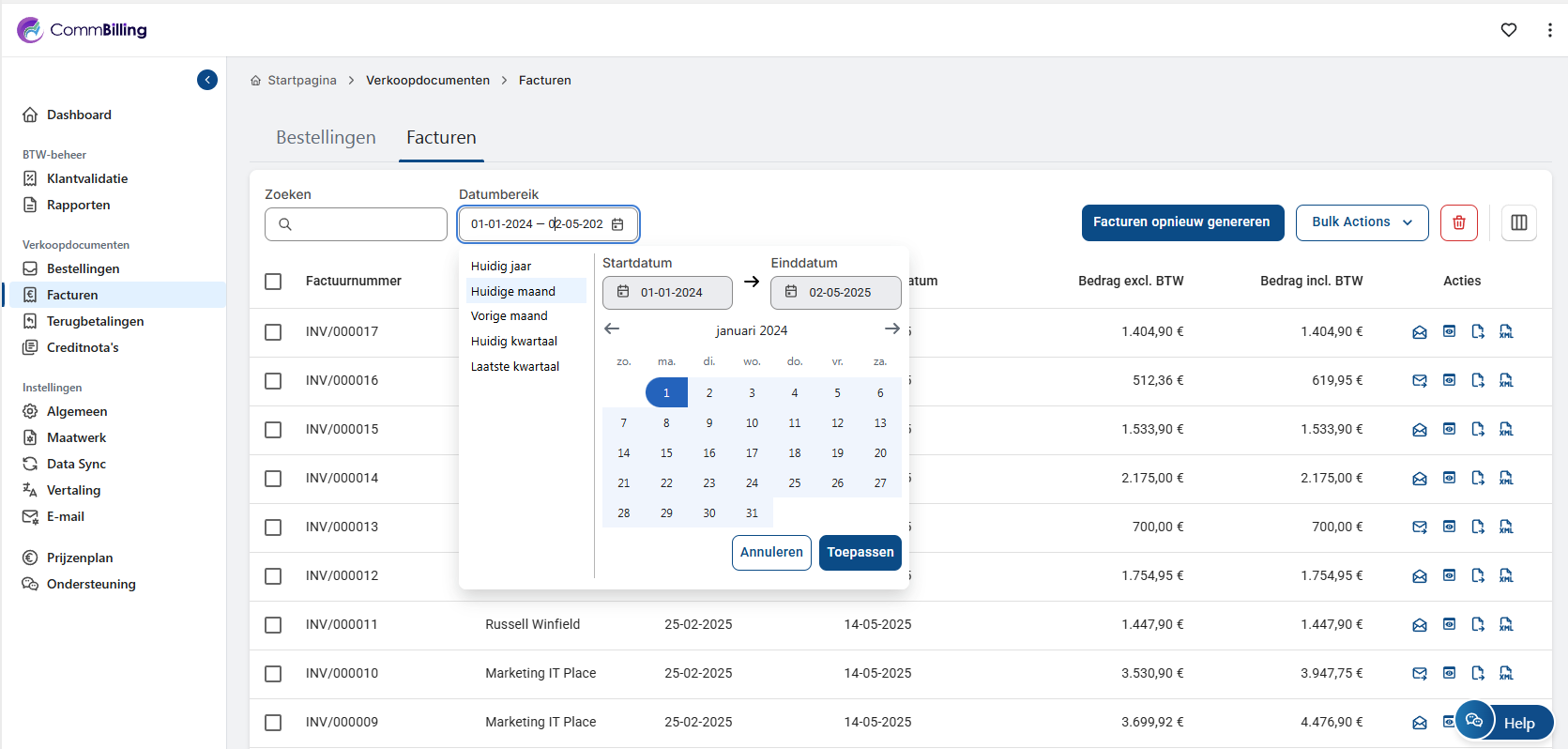Expand the Bulk Actions dropdown
Image resolution: width=1568 pixels, height=749 pixels.
coord(1362,222)
